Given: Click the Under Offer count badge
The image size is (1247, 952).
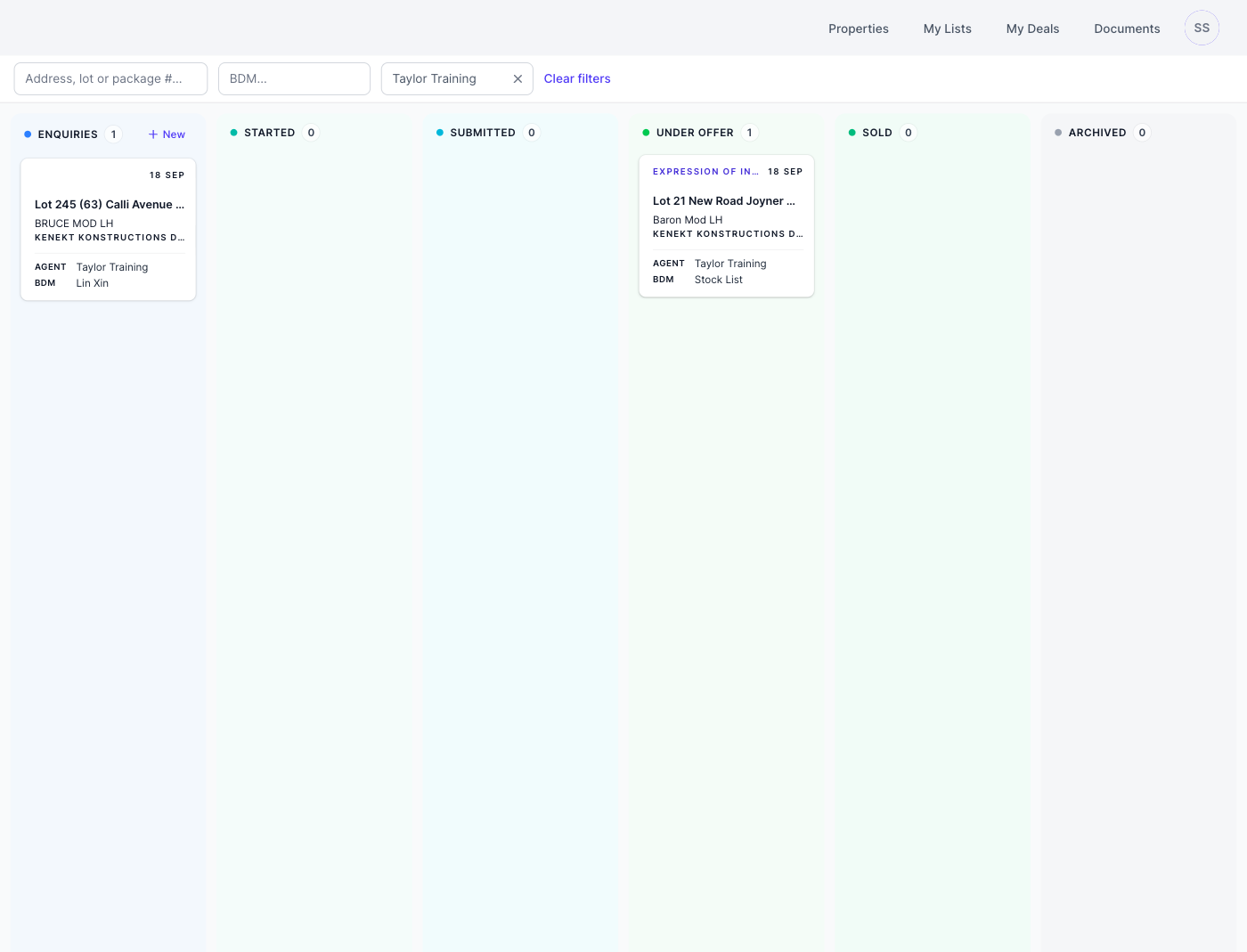Looking at the screenshot, I should point(750,133).
